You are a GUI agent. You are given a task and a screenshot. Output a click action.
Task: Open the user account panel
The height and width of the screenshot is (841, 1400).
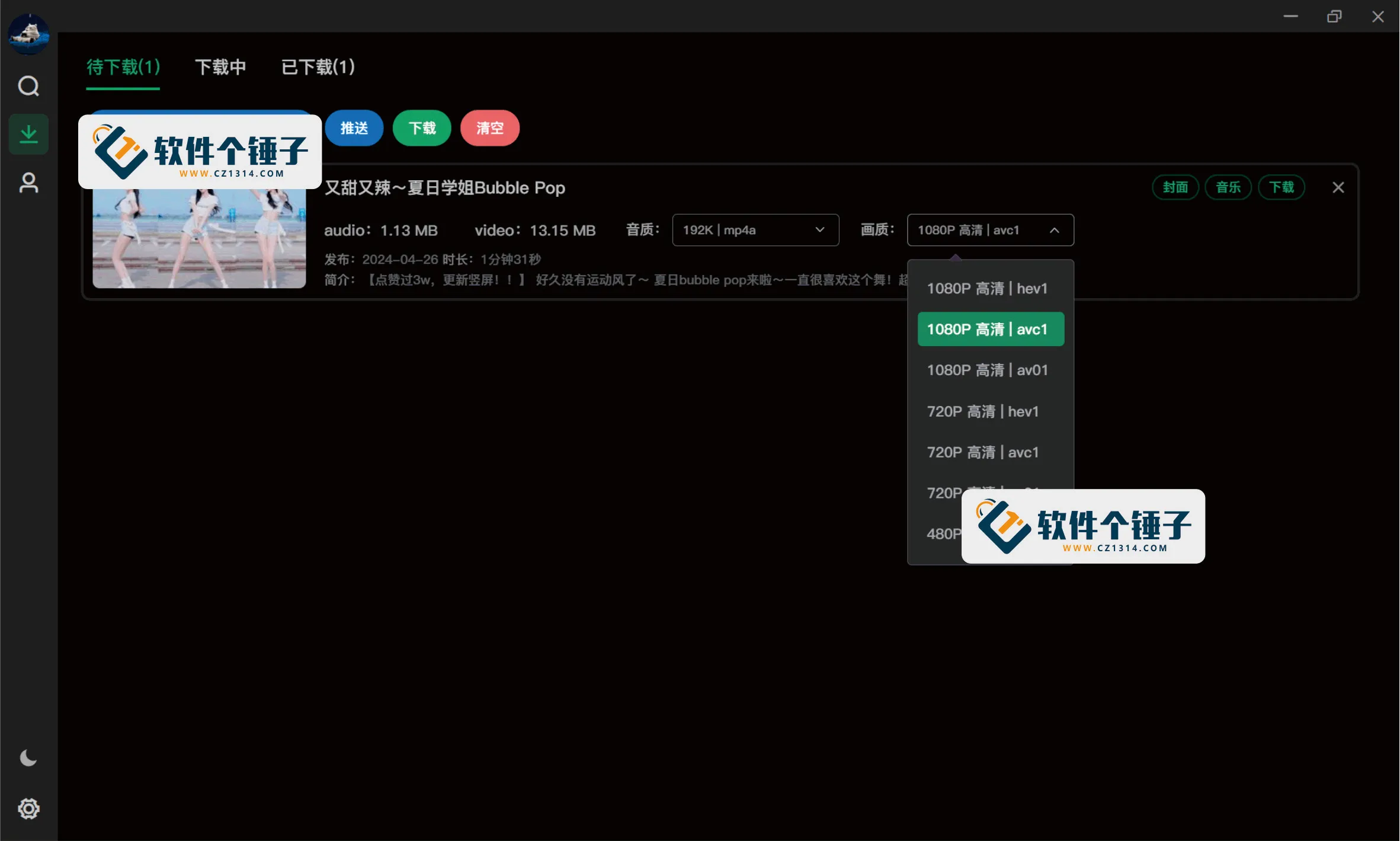point(28,183)
